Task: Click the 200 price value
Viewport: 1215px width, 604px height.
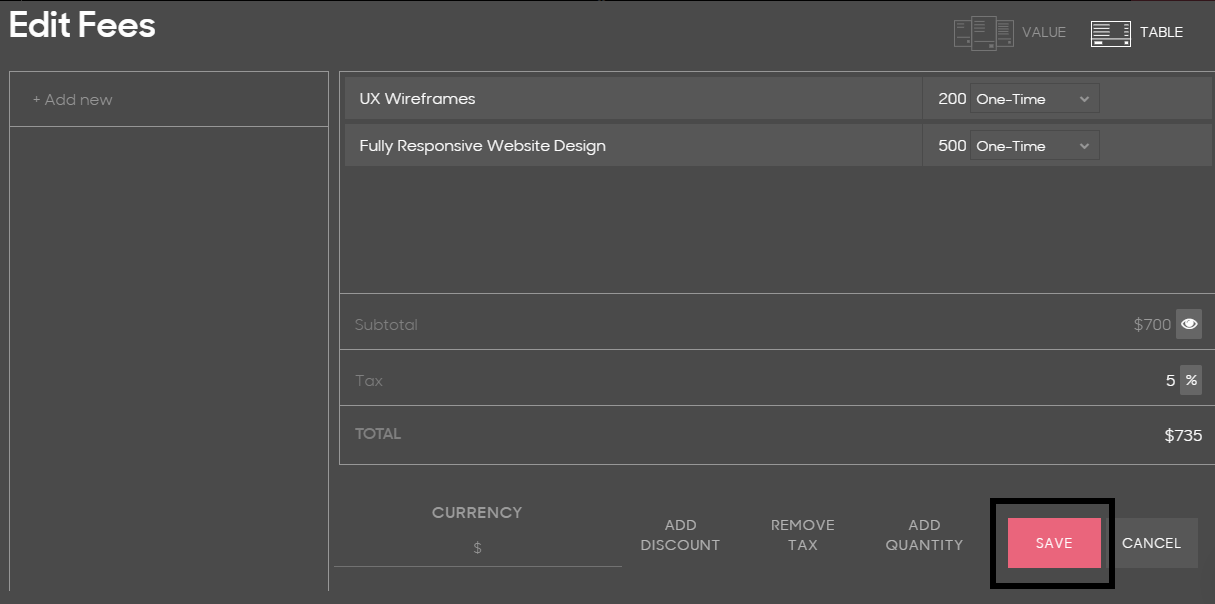Action: (952, 99)
